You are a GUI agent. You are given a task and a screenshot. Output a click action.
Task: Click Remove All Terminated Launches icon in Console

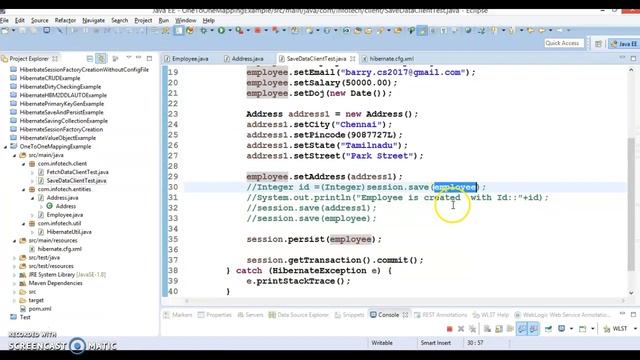coord(472,329)
